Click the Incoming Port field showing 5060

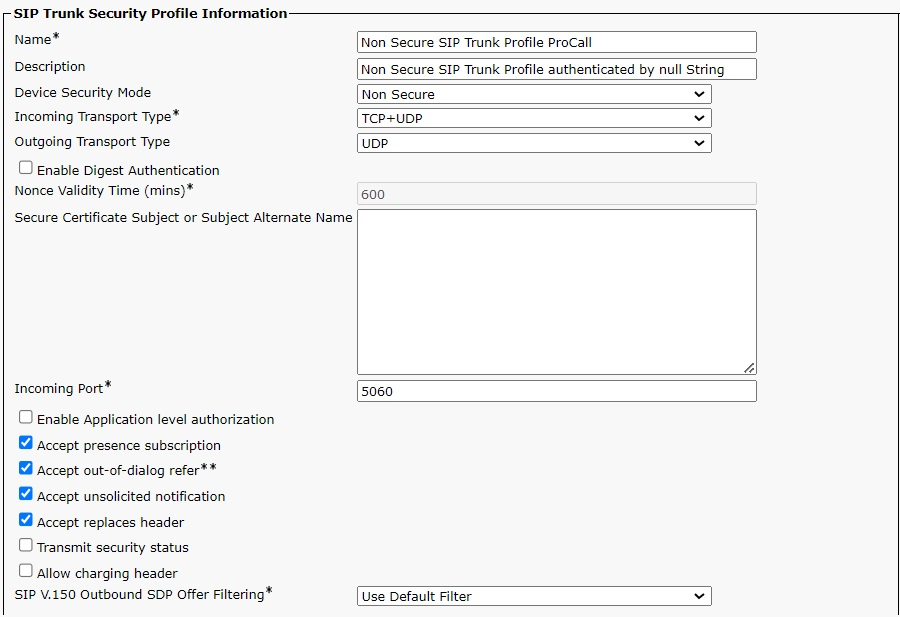click(556, 391)
